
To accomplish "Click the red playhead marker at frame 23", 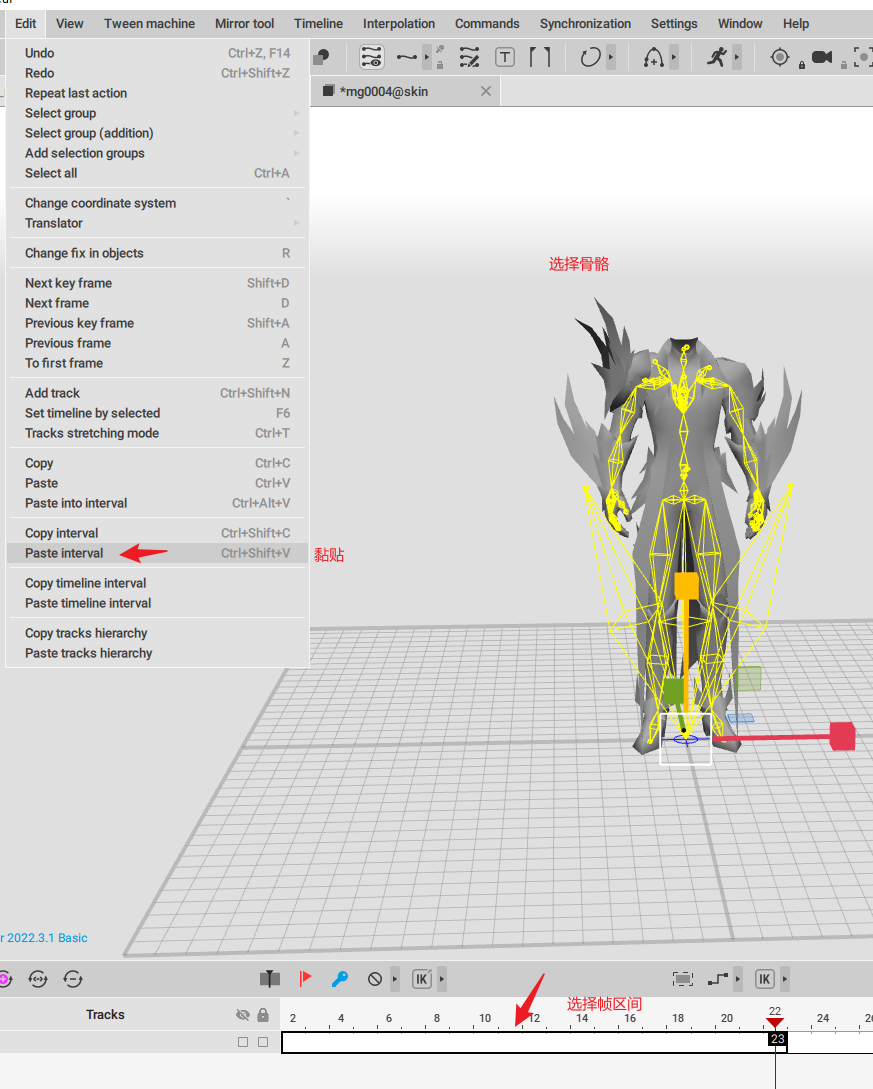I will 775,1023.
